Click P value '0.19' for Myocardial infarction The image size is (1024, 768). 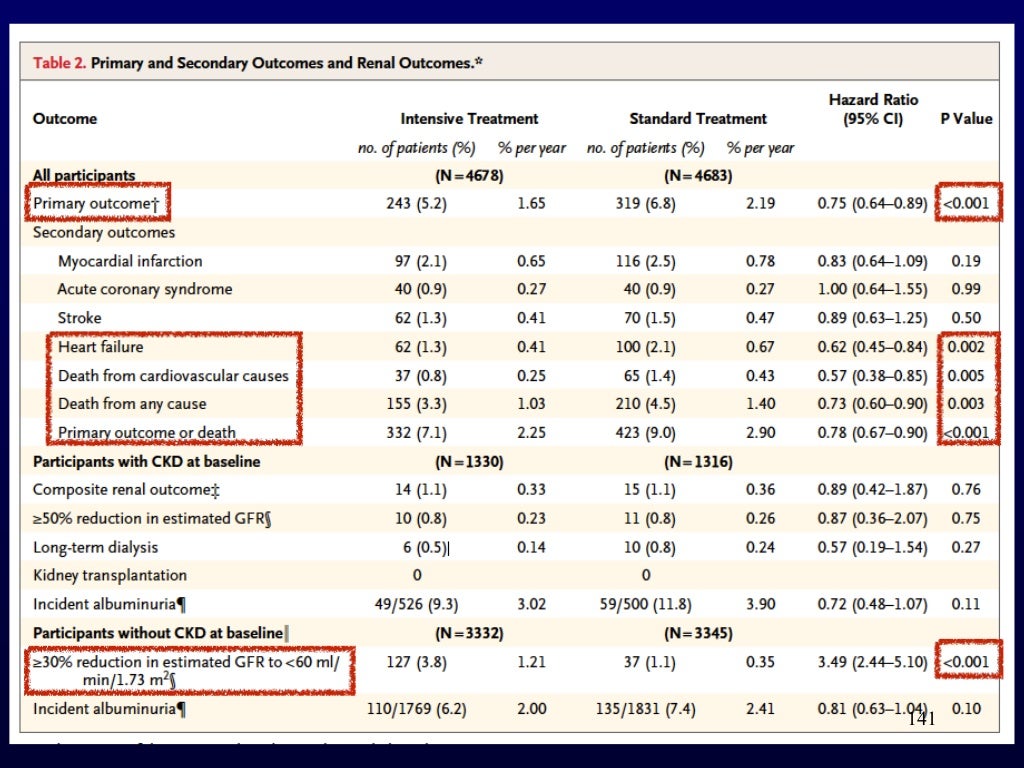pos(965,261)
